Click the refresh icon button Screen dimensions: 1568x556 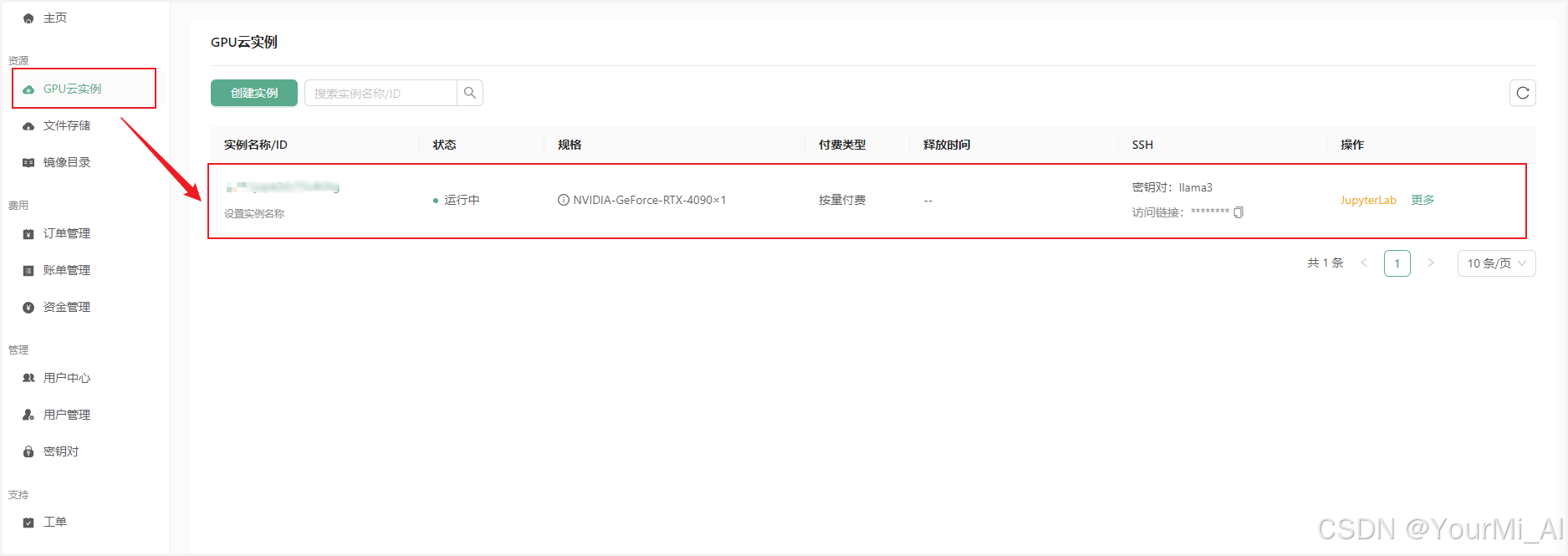(x=1522, y=93)
